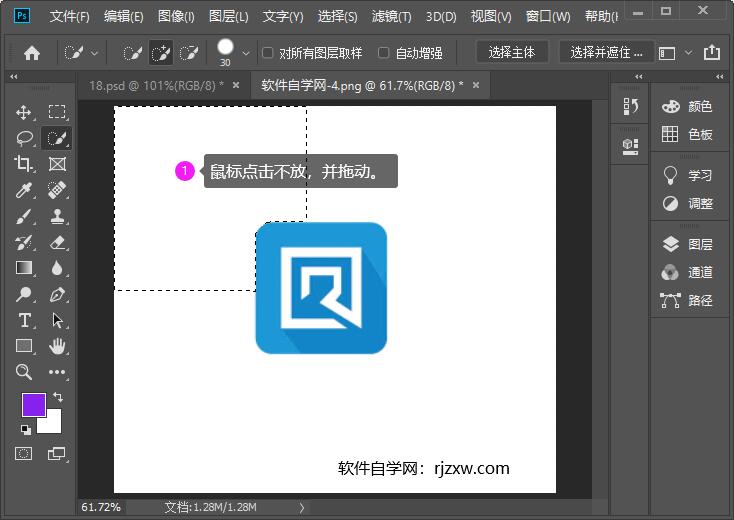Choose Add to Selection mode

(161, 53)
